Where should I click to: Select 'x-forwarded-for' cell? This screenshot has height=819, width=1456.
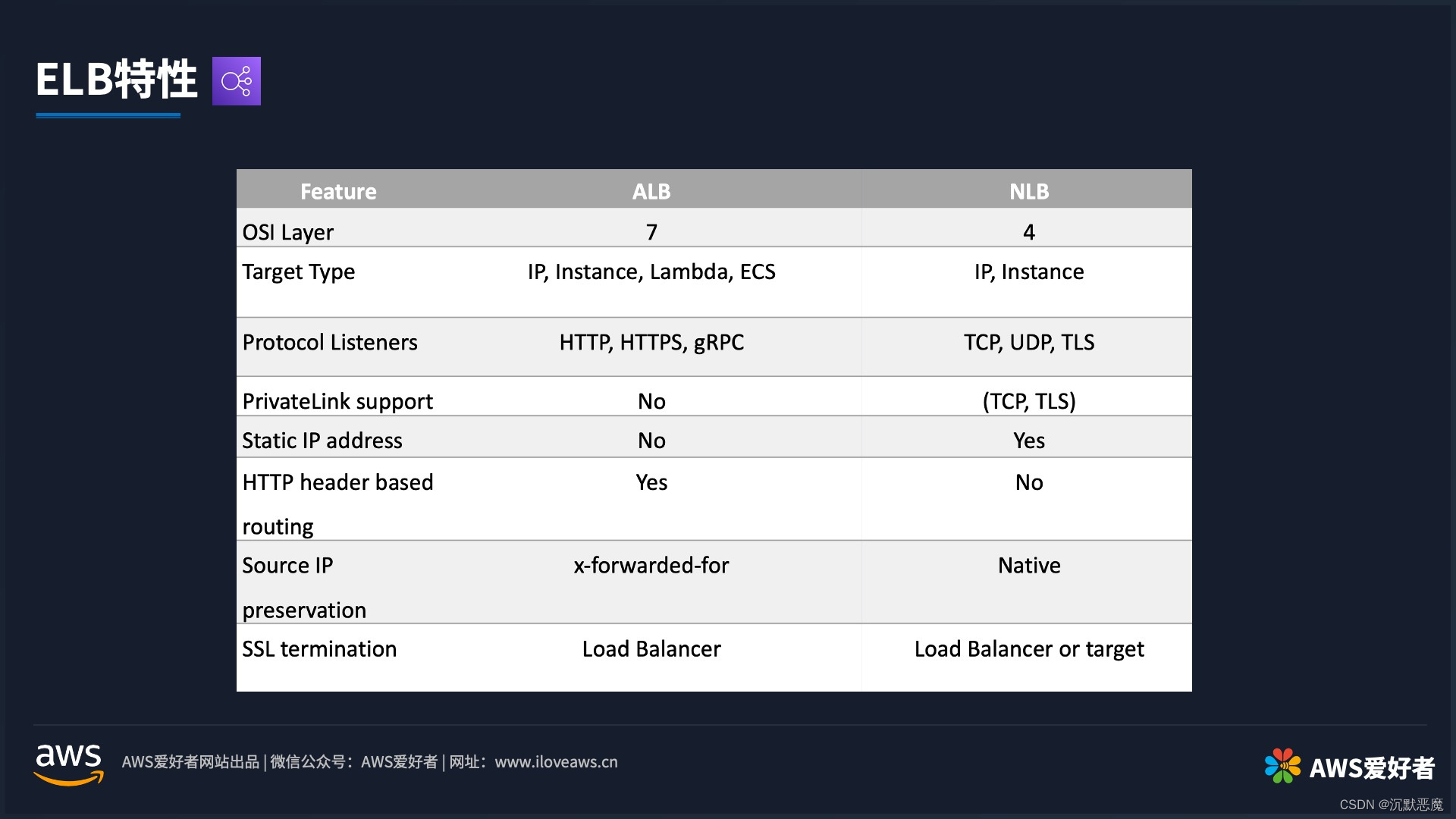(x=651, y=566)
